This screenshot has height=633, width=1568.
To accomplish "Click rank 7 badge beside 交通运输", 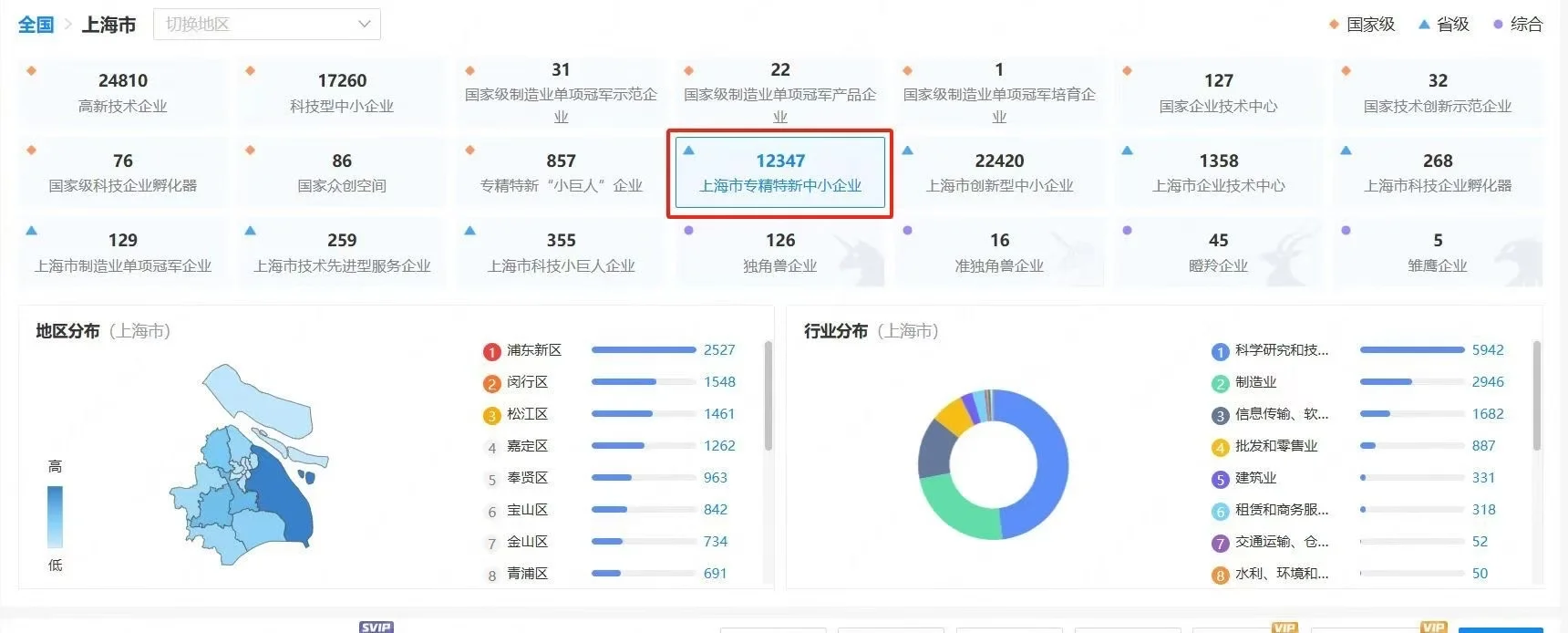I will 1221,544.
